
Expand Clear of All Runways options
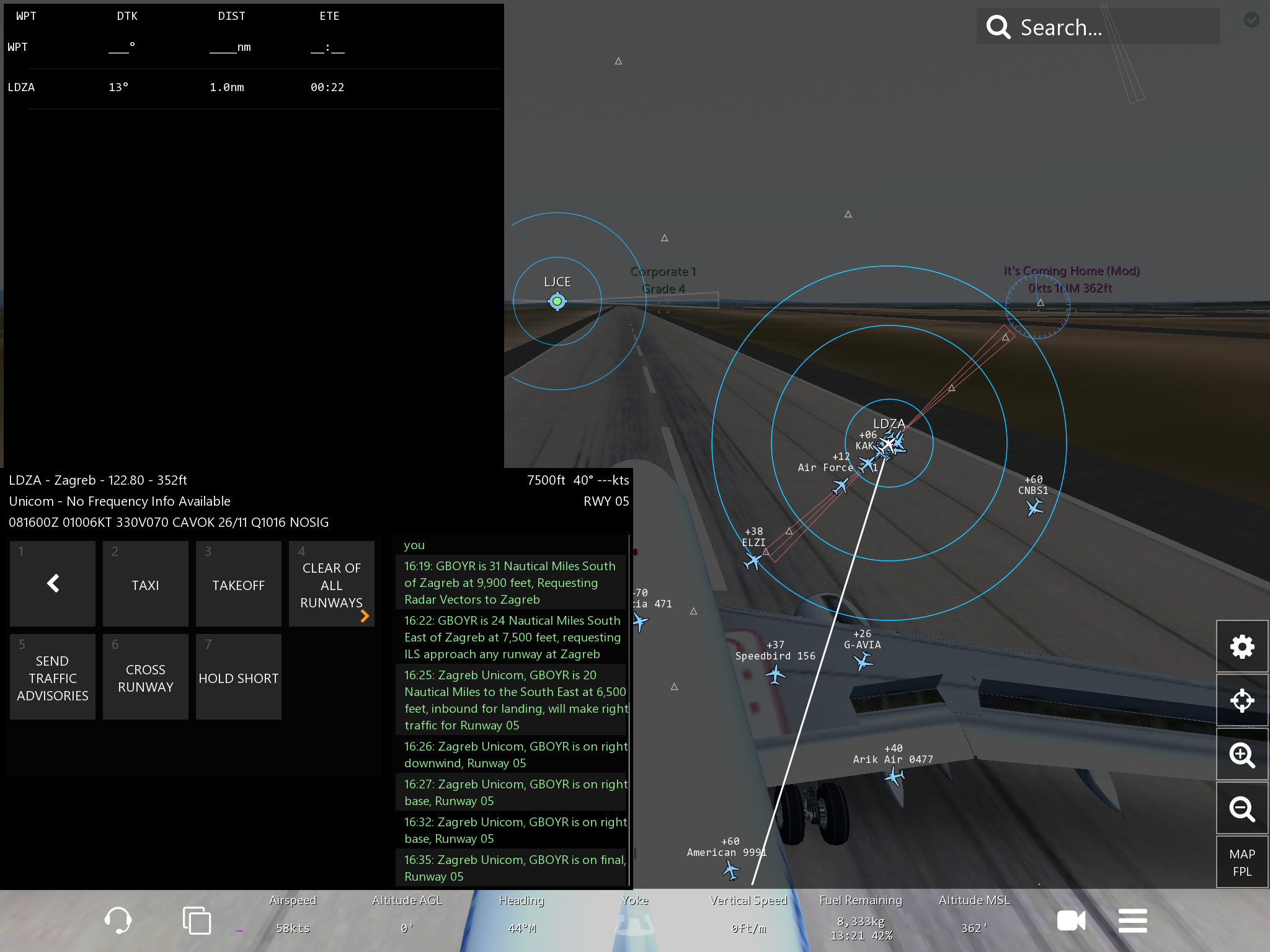pos(332,584)
